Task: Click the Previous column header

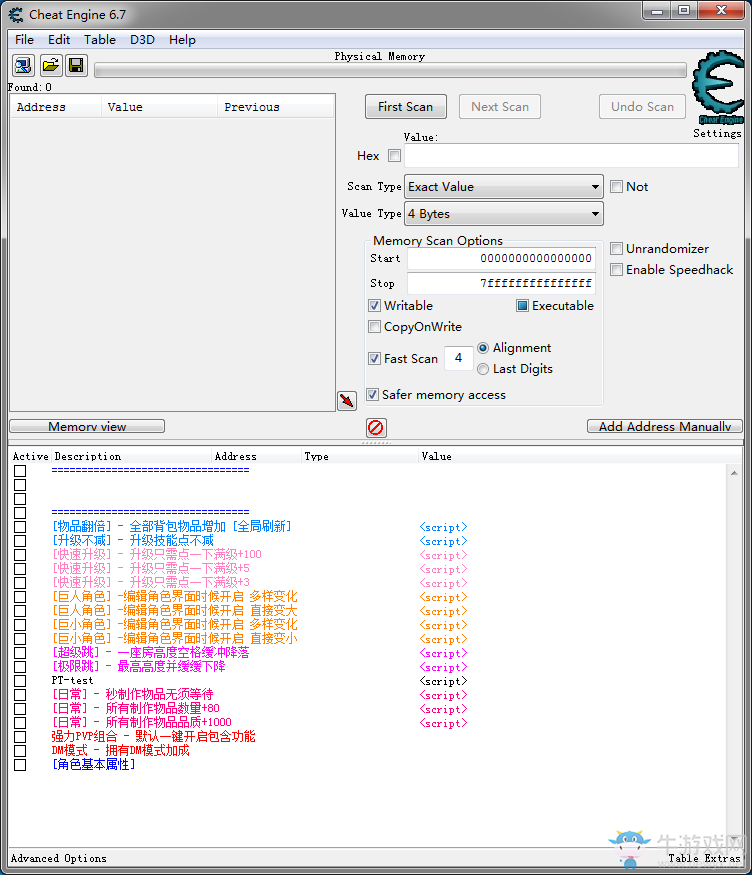Action: pos(275,107)
